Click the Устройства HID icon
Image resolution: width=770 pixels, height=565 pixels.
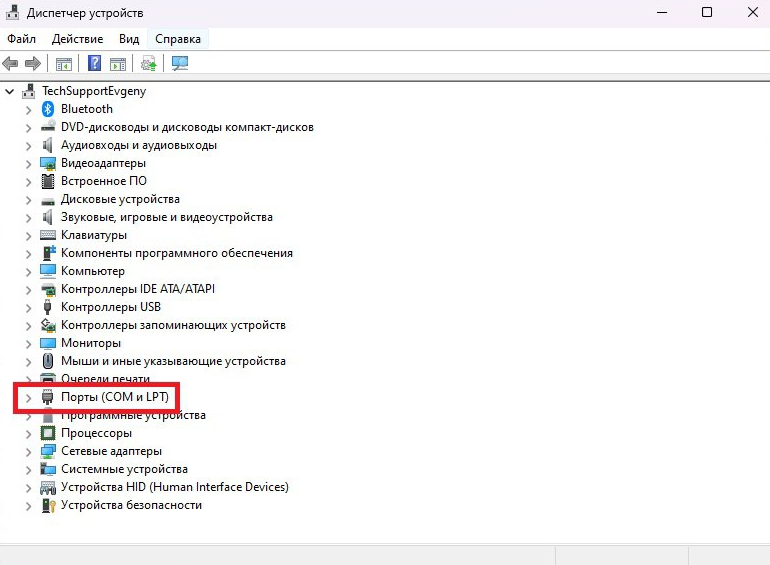pos(48,487)
